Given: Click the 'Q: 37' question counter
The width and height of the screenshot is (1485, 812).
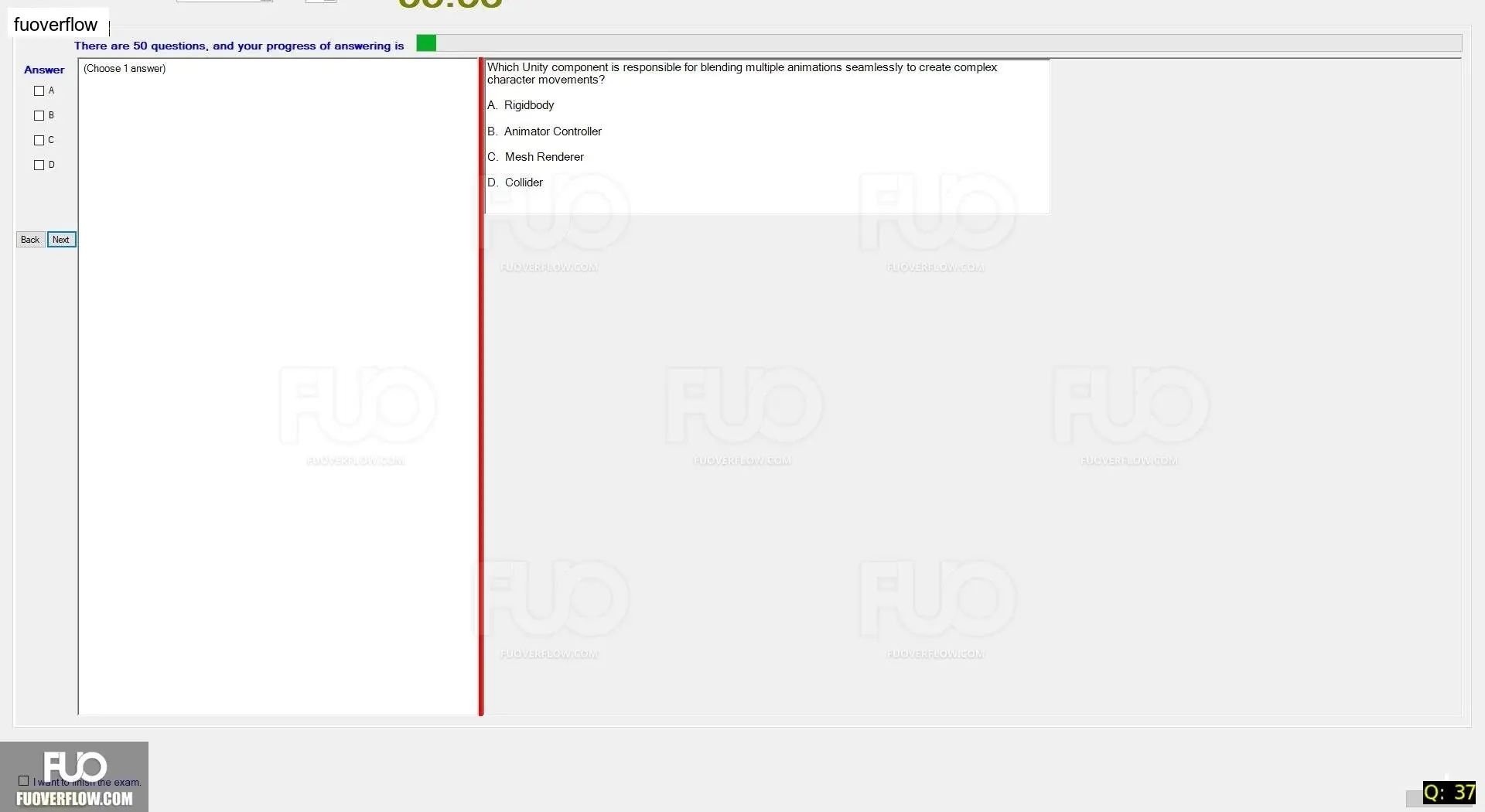Looking at the screenshot, I should pyautogui.click(x=1449, y=793).
